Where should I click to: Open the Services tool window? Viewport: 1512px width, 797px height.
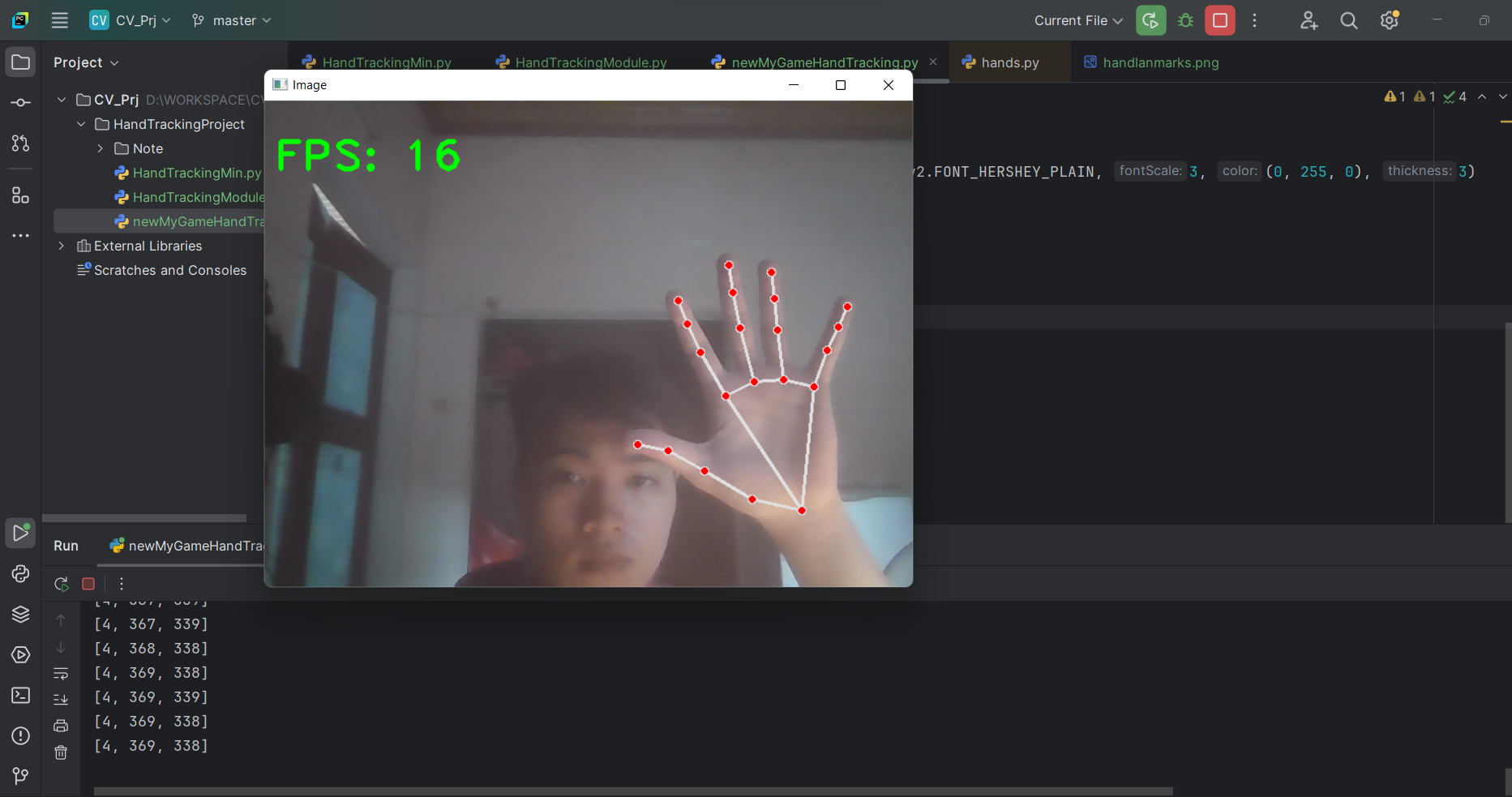21,654
